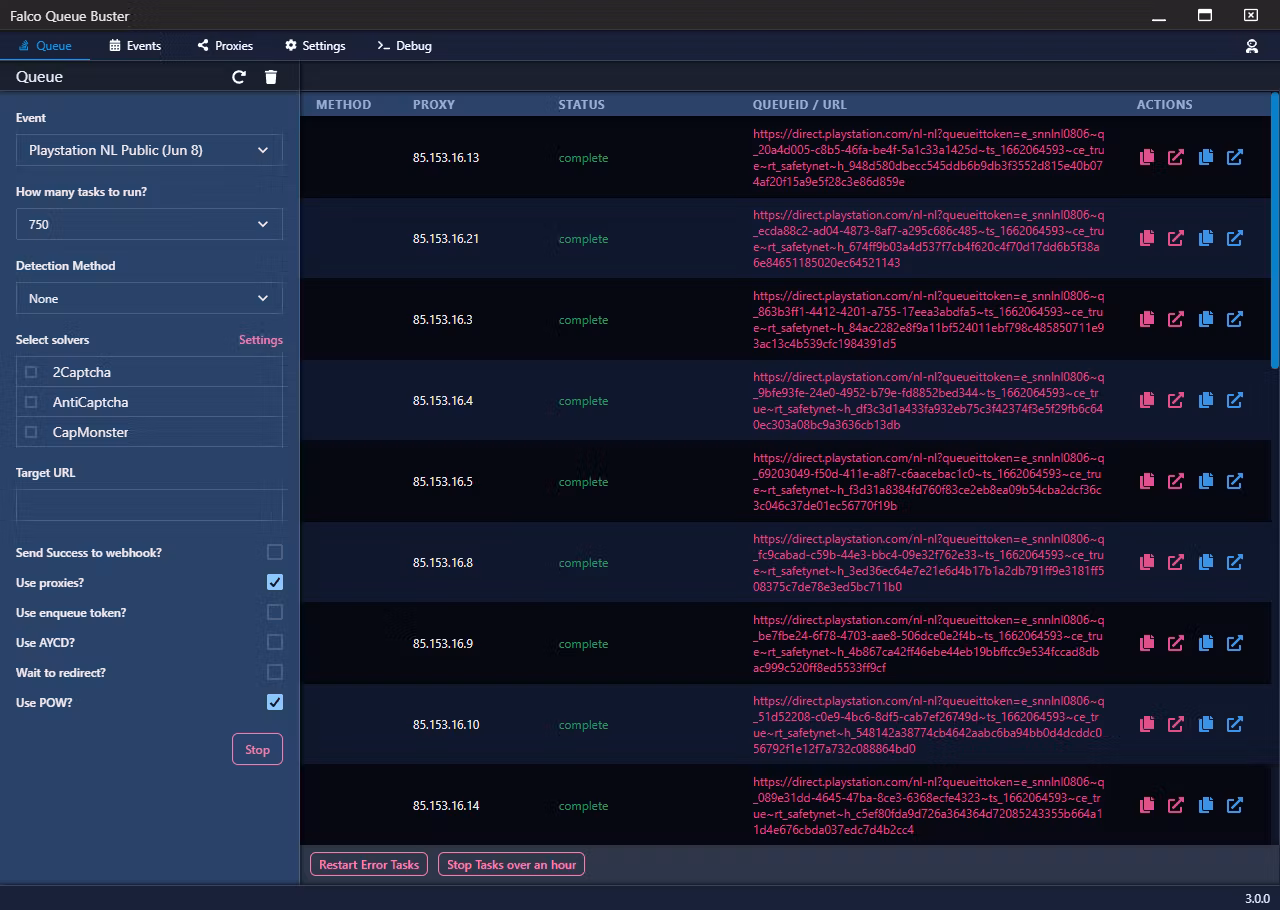Screen dimensions: 1280x910
Task: Switch to the Proxies tab
Action: click(x=225, y=46)
